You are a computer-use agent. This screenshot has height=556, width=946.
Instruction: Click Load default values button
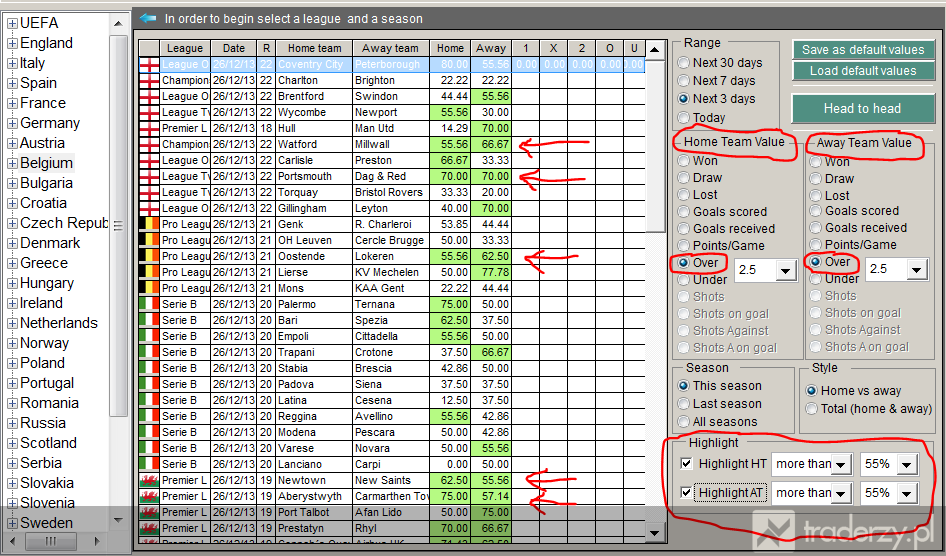pyautogui.click(x=863, y=71)
